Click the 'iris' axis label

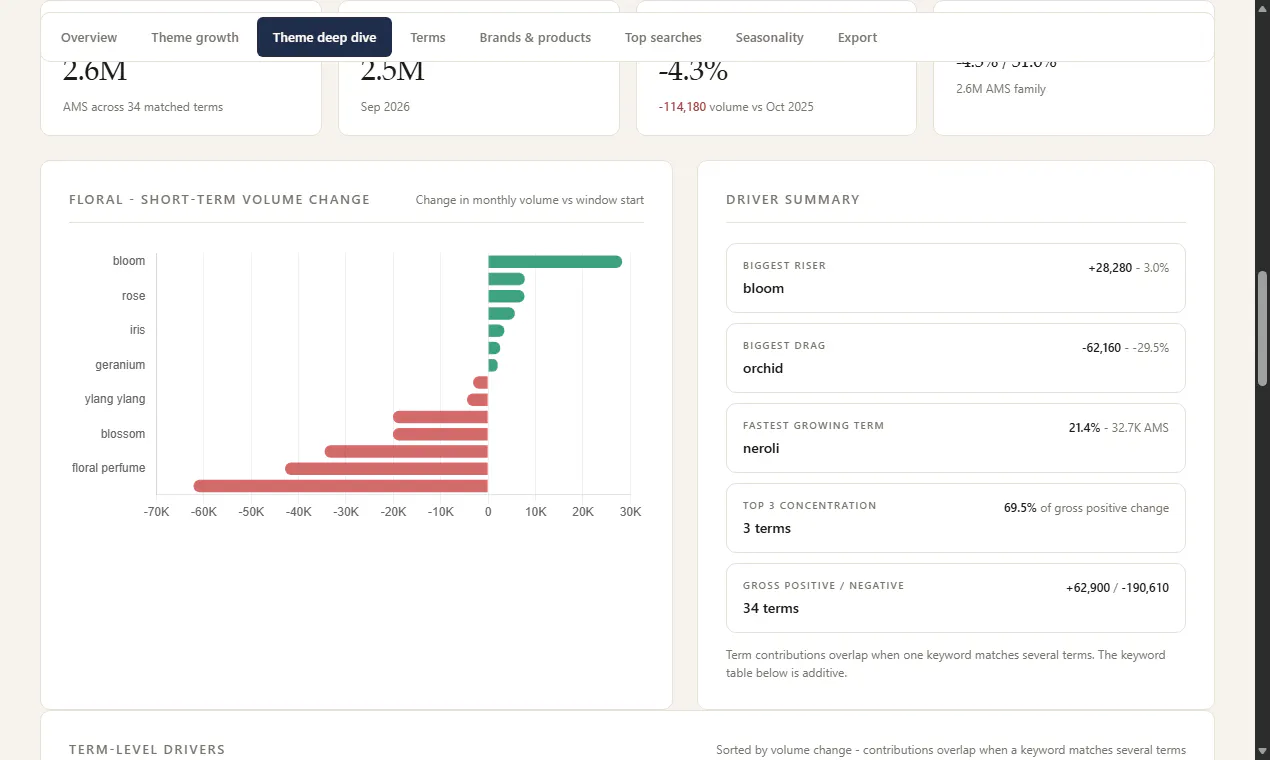tap(137, 330)
